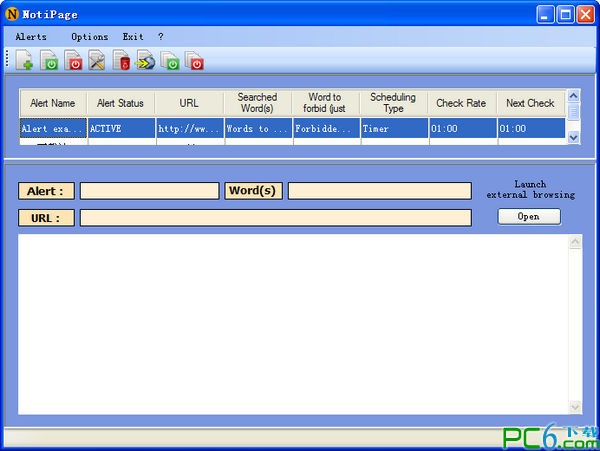The image size is (600, 451).
Task: Click the 'Word(s)' label
Action: pyautogui.click(x=253, y=190)
